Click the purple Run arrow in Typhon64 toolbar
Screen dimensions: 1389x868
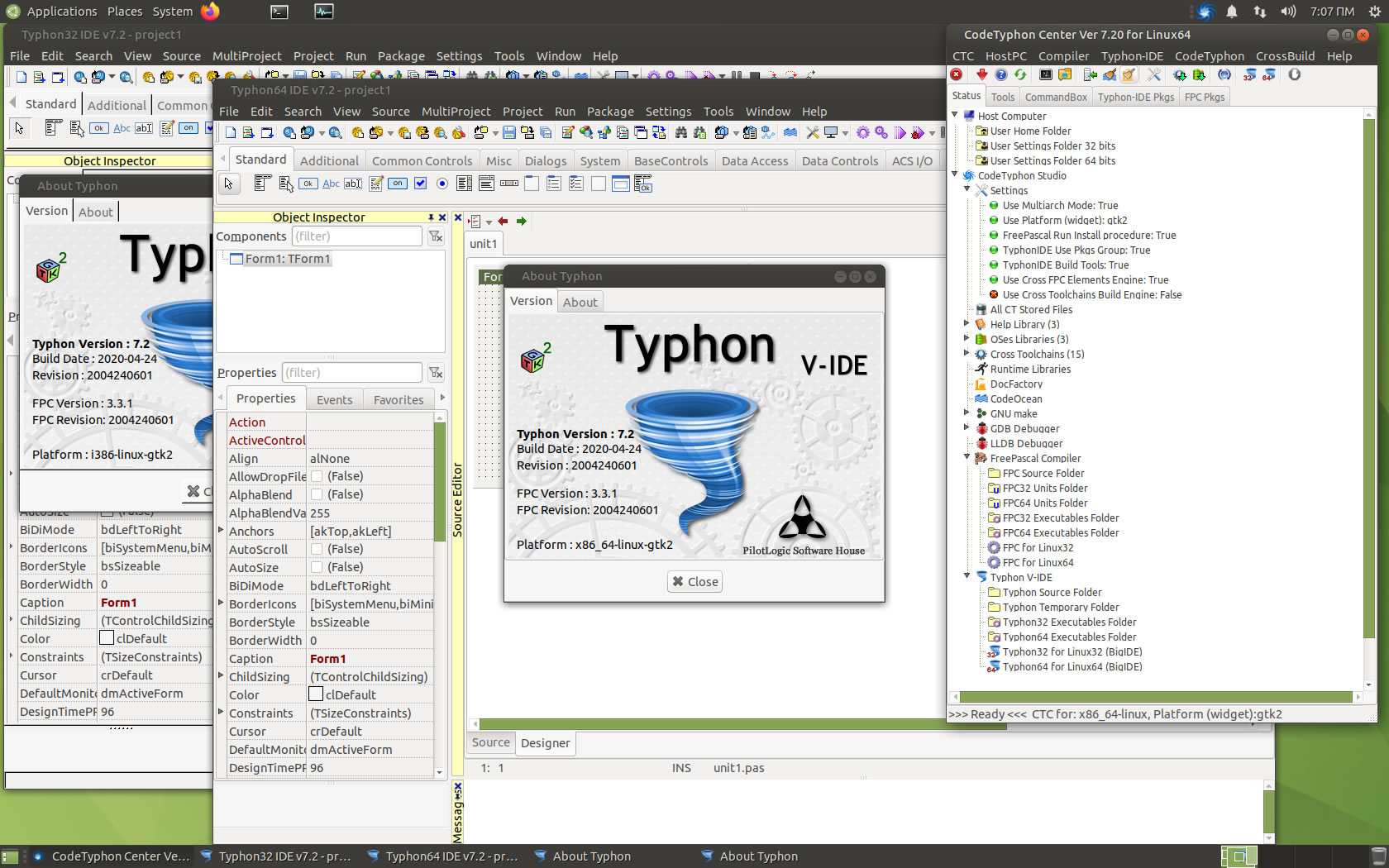(x=899, y=133)
